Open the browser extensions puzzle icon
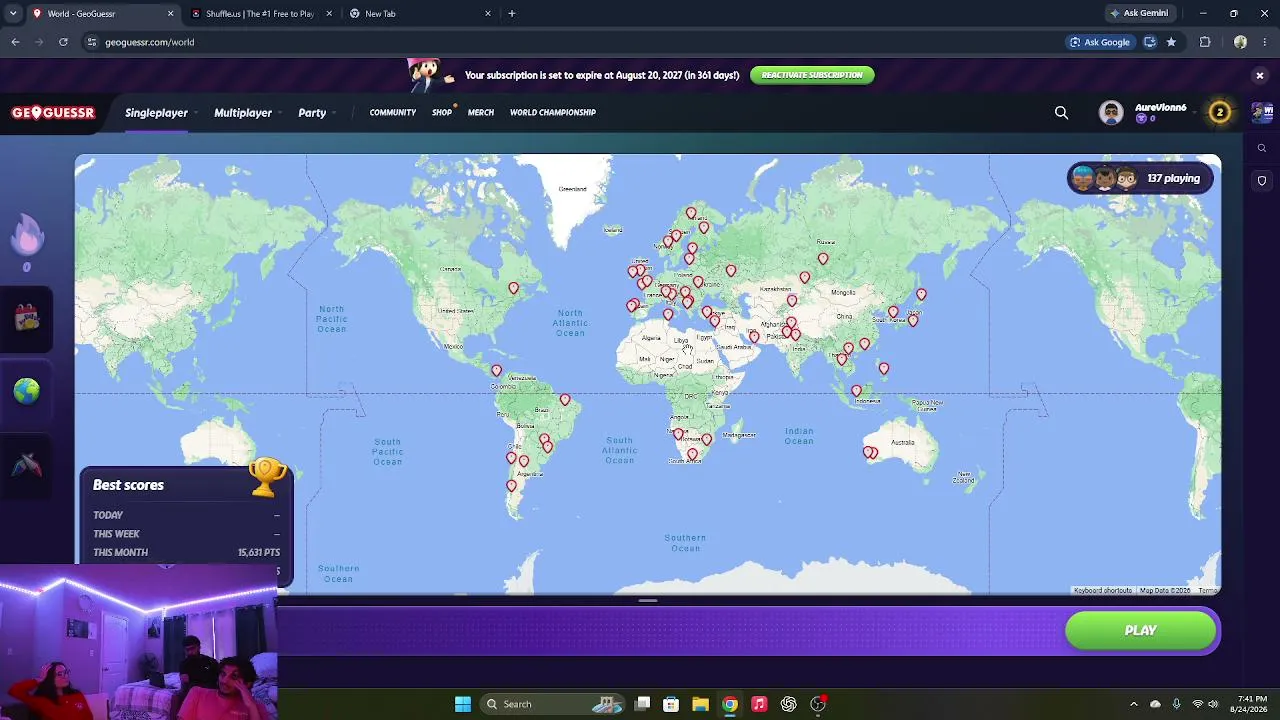 (x=1205, y=42)
